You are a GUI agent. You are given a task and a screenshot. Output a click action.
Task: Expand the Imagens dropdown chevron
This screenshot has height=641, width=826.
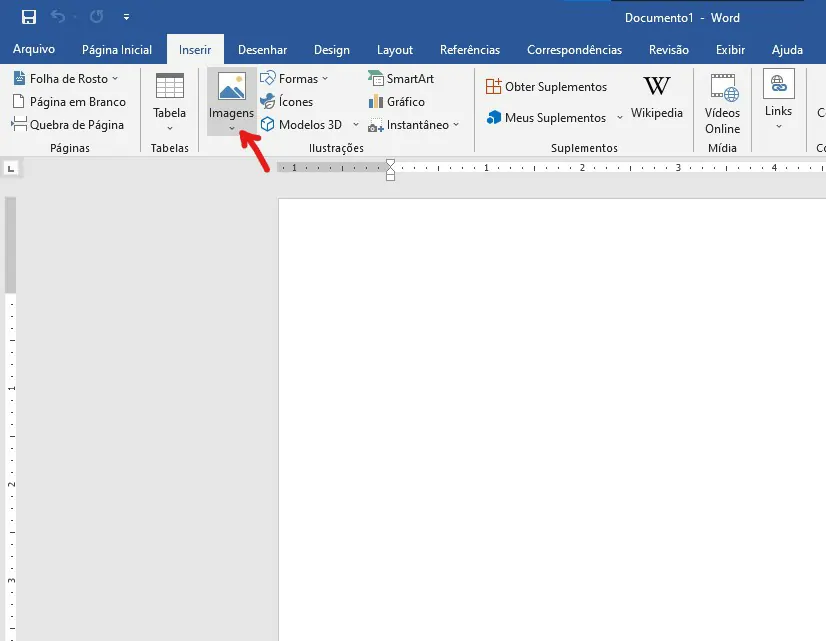[232, 128]
